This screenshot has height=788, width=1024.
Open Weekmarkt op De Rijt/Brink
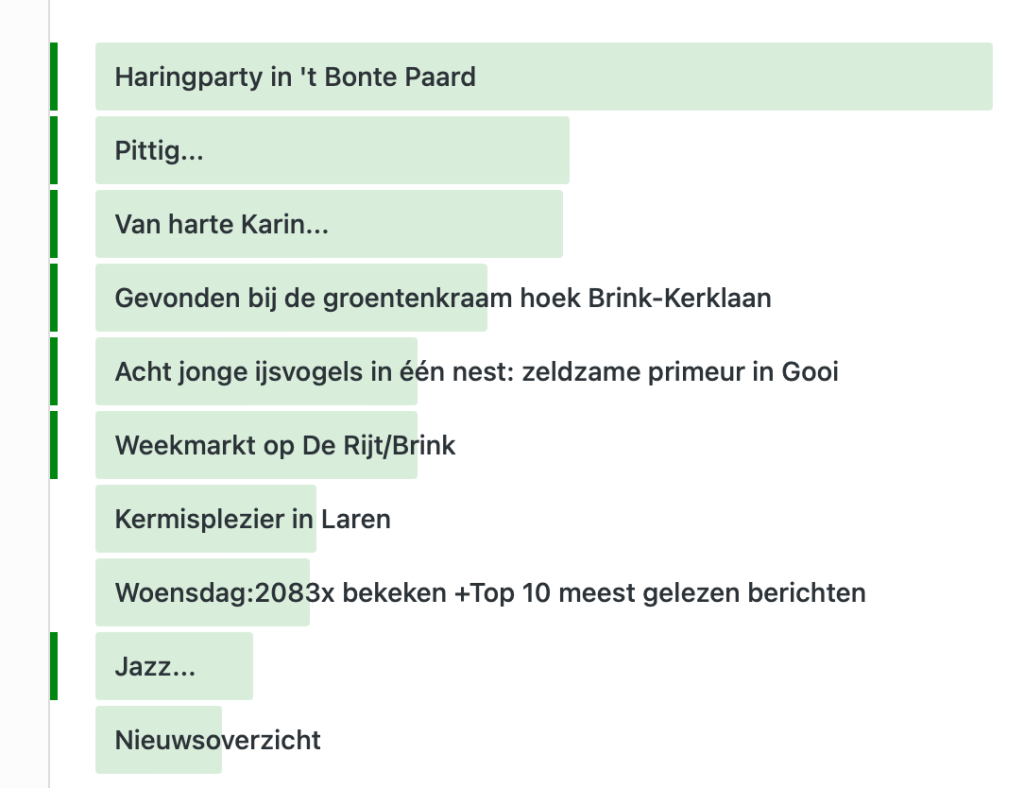click(285, 446)
